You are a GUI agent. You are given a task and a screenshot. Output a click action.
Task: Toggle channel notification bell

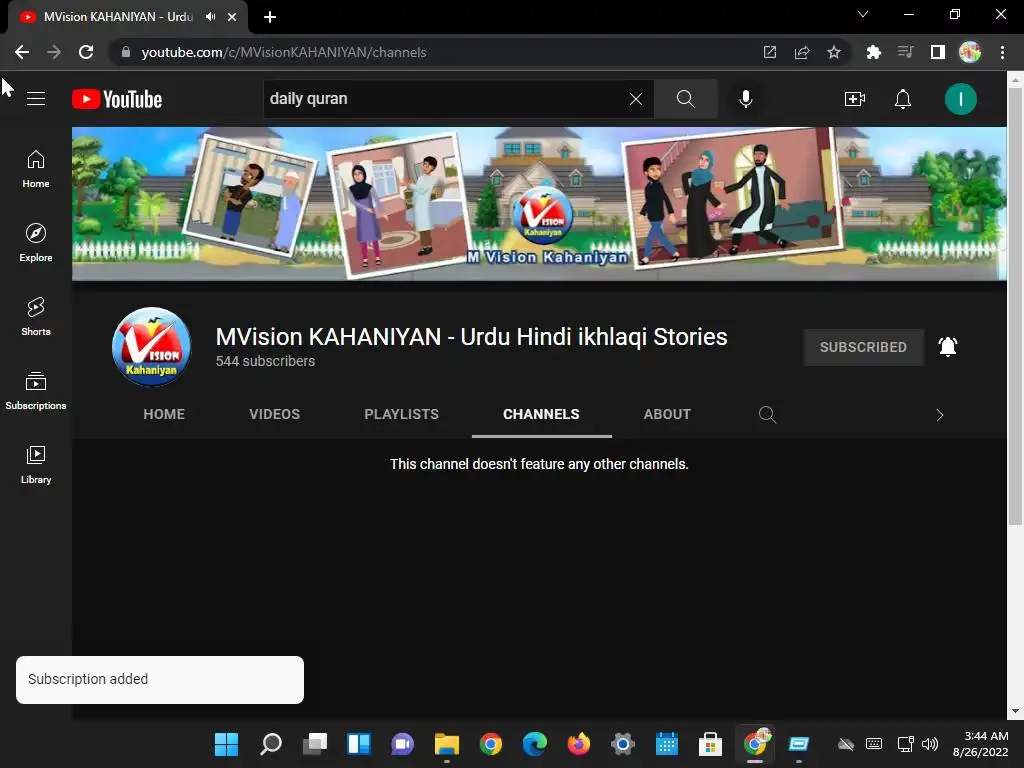[948, 347]
